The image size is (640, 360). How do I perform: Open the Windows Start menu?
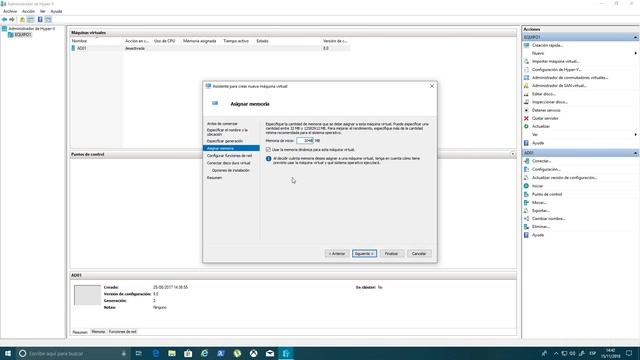tap(8, 353)
